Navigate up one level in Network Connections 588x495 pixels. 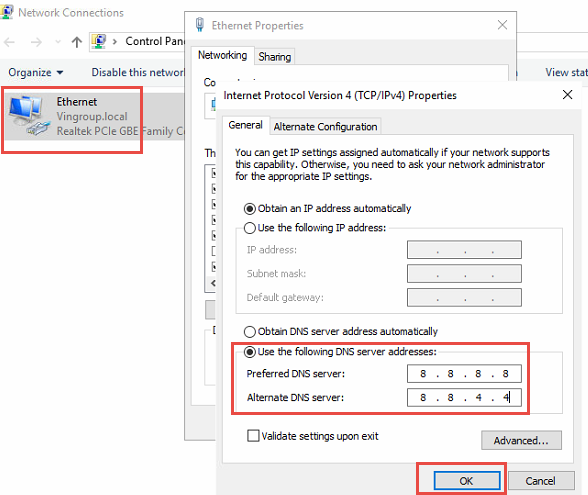[x=77, y=42]
